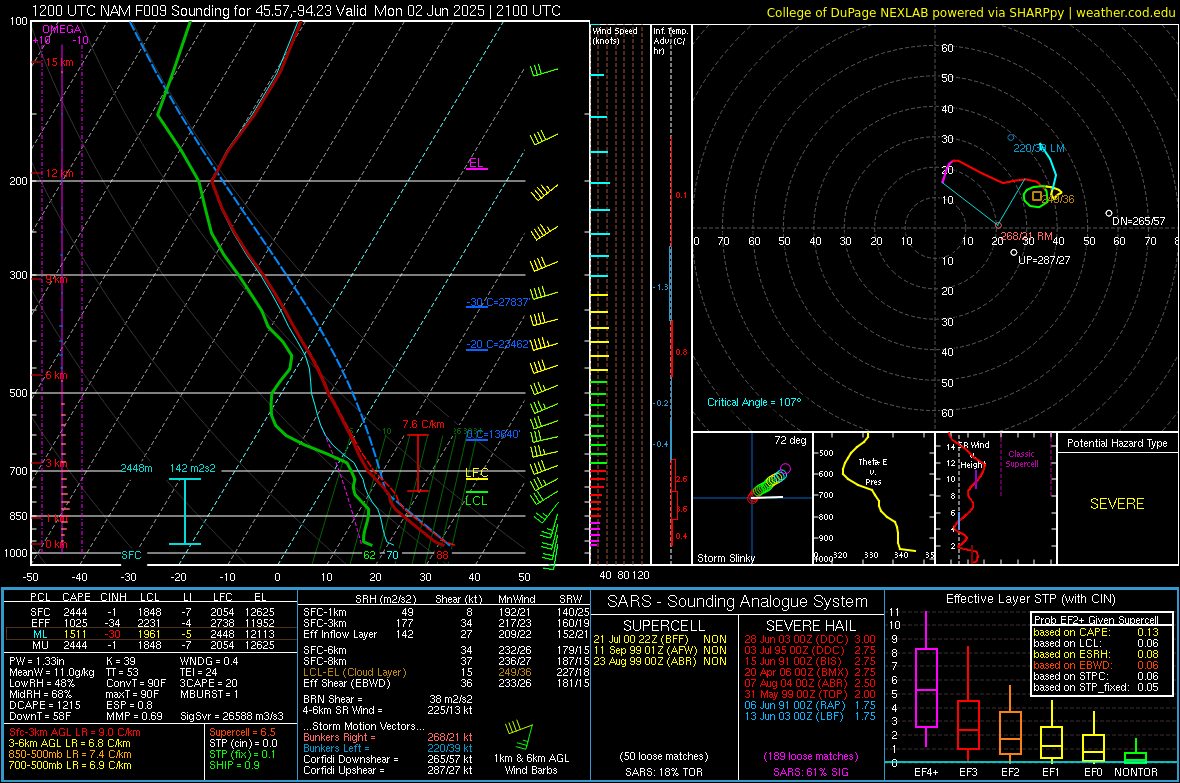Viewport: 1180px width, 783px height.
Task: Click the Theta-E v. Pres label
Action: (x=873, y=471)
